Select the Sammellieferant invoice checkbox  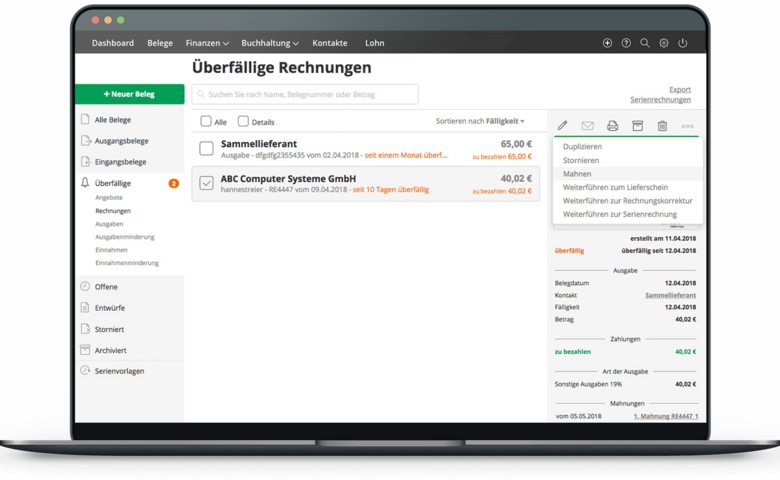(206, 149)
